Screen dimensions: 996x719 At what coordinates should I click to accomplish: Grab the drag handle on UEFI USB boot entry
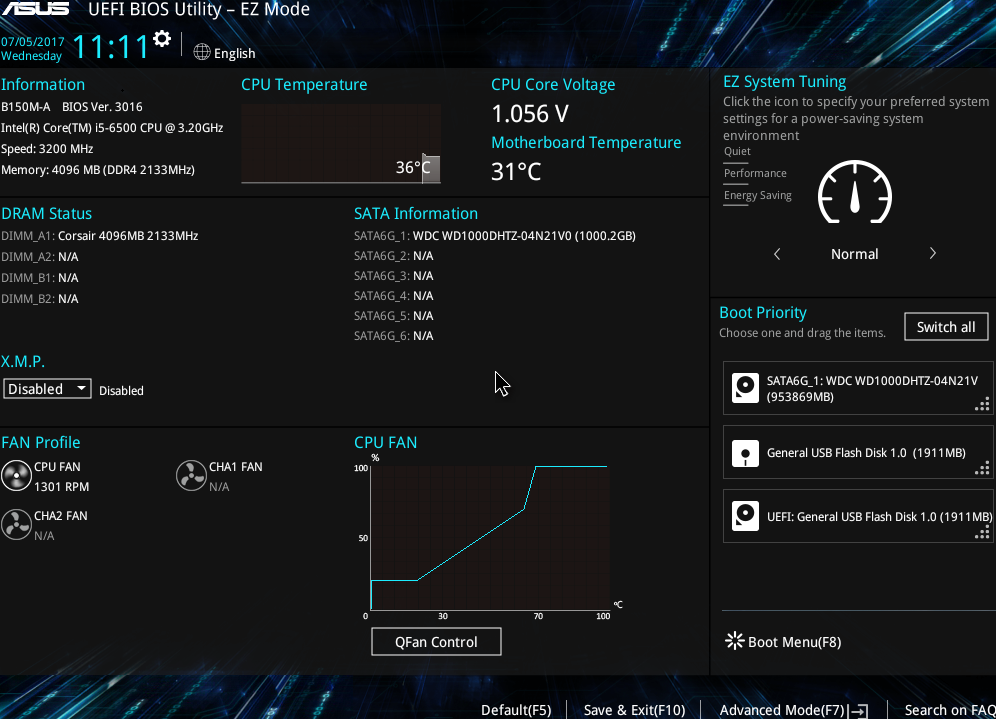pos(982,532)
